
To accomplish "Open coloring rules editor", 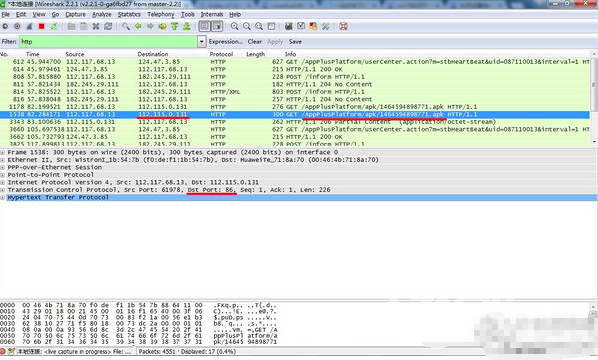I will [x=313, y=26].
